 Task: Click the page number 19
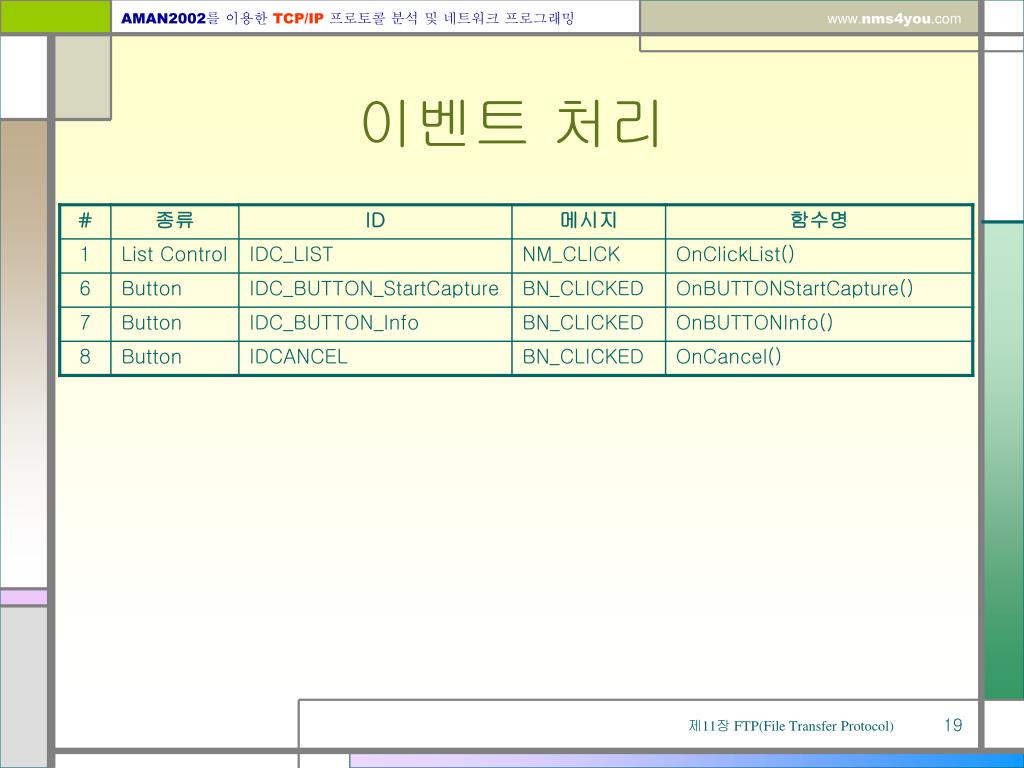coord(953,725)
